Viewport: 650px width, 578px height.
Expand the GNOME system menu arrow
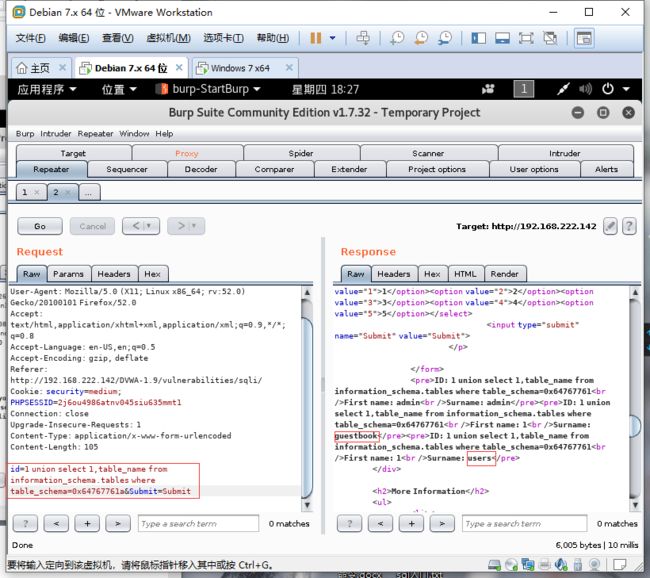click(x=626, y=89)
